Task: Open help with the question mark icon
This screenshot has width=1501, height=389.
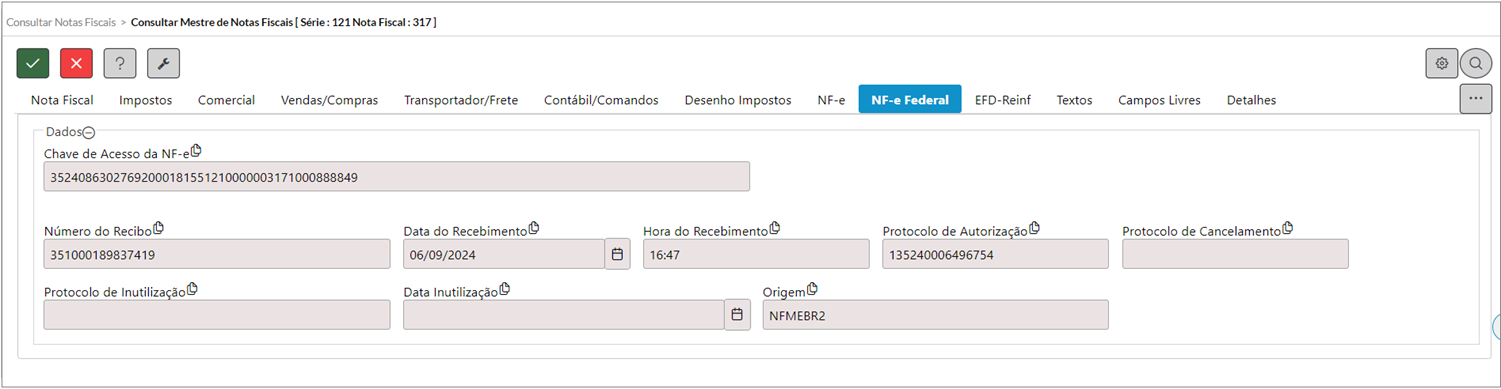Action: pos(120,63)
